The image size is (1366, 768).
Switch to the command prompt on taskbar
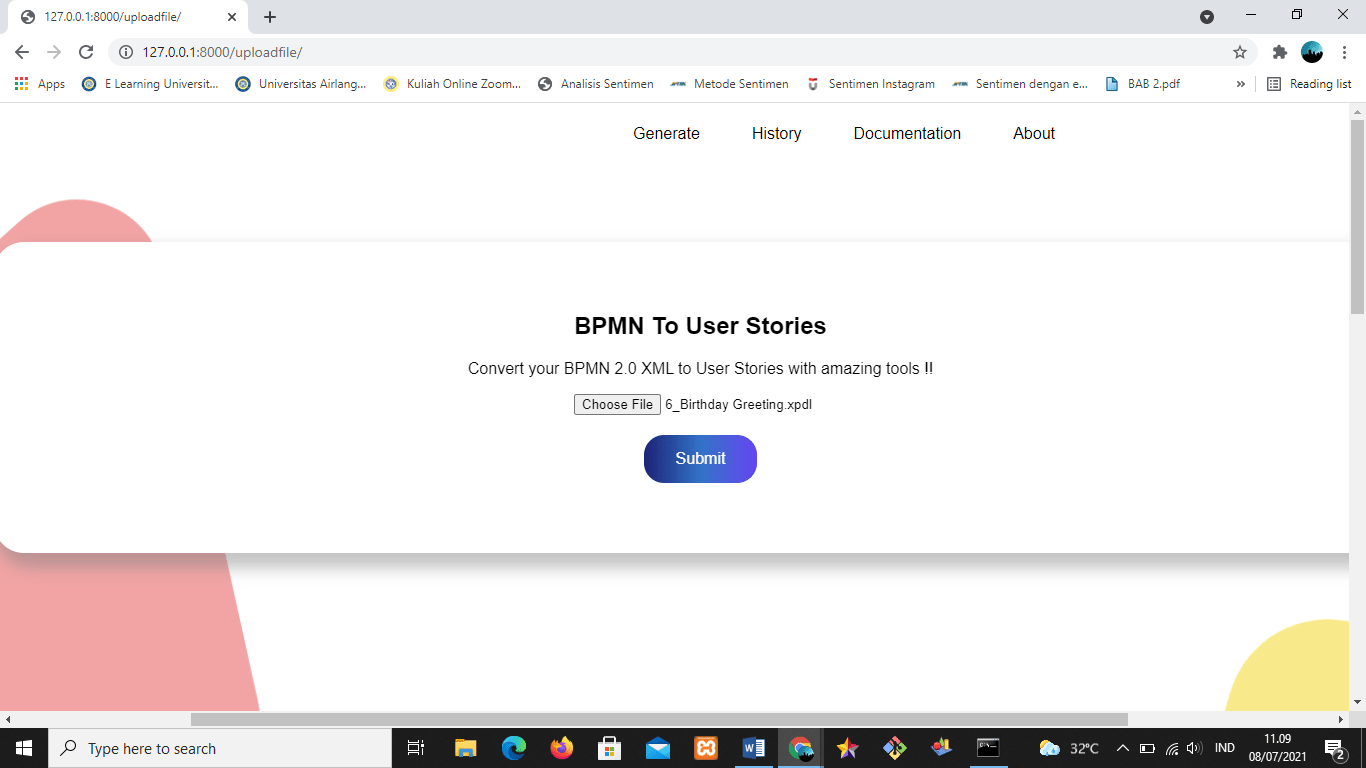click(988, 748)
